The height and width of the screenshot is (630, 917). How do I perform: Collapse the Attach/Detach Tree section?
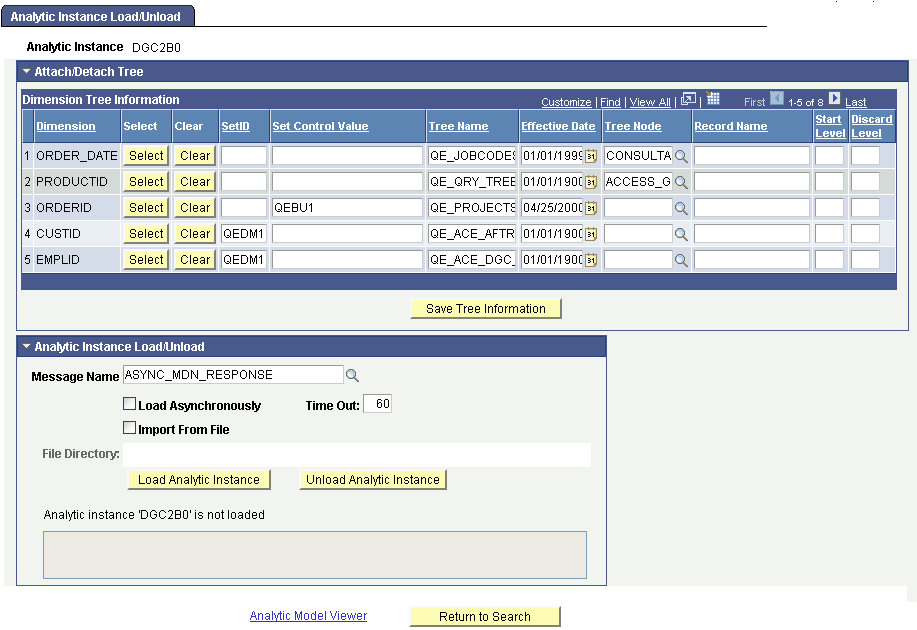(24, 71)
